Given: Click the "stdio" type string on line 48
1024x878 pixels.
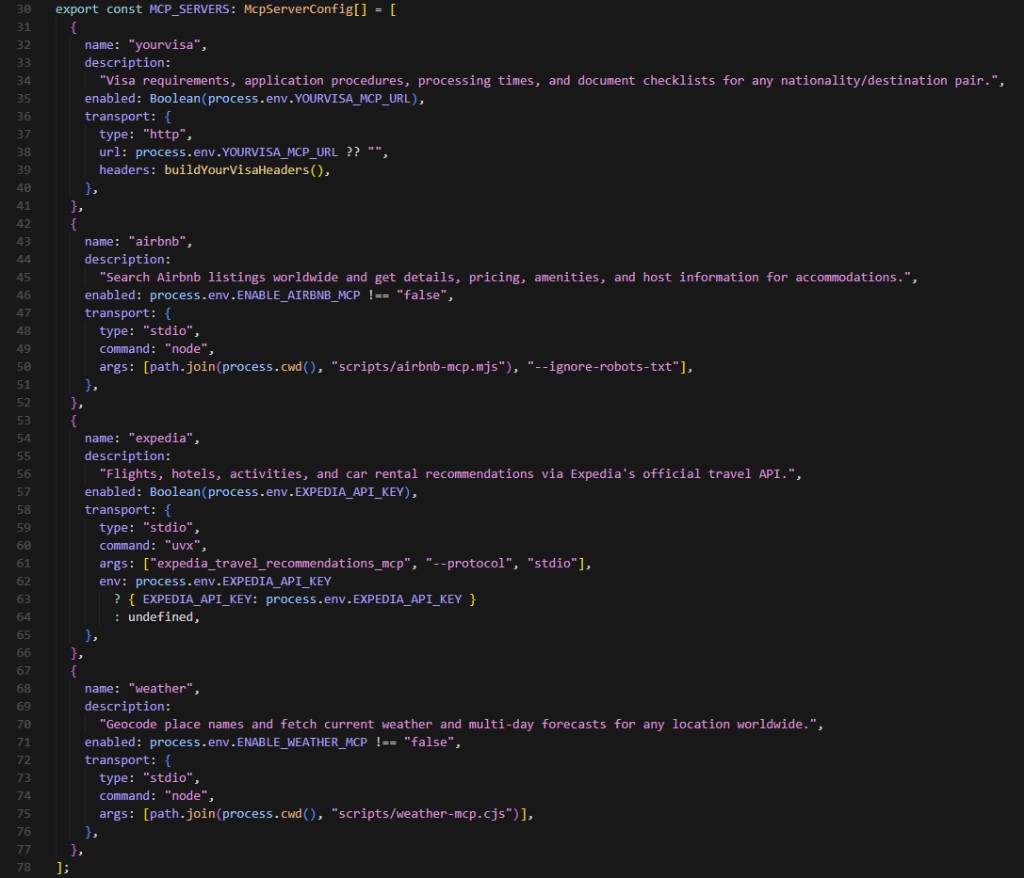Looking at the screenshot, I should pos(168,331).
